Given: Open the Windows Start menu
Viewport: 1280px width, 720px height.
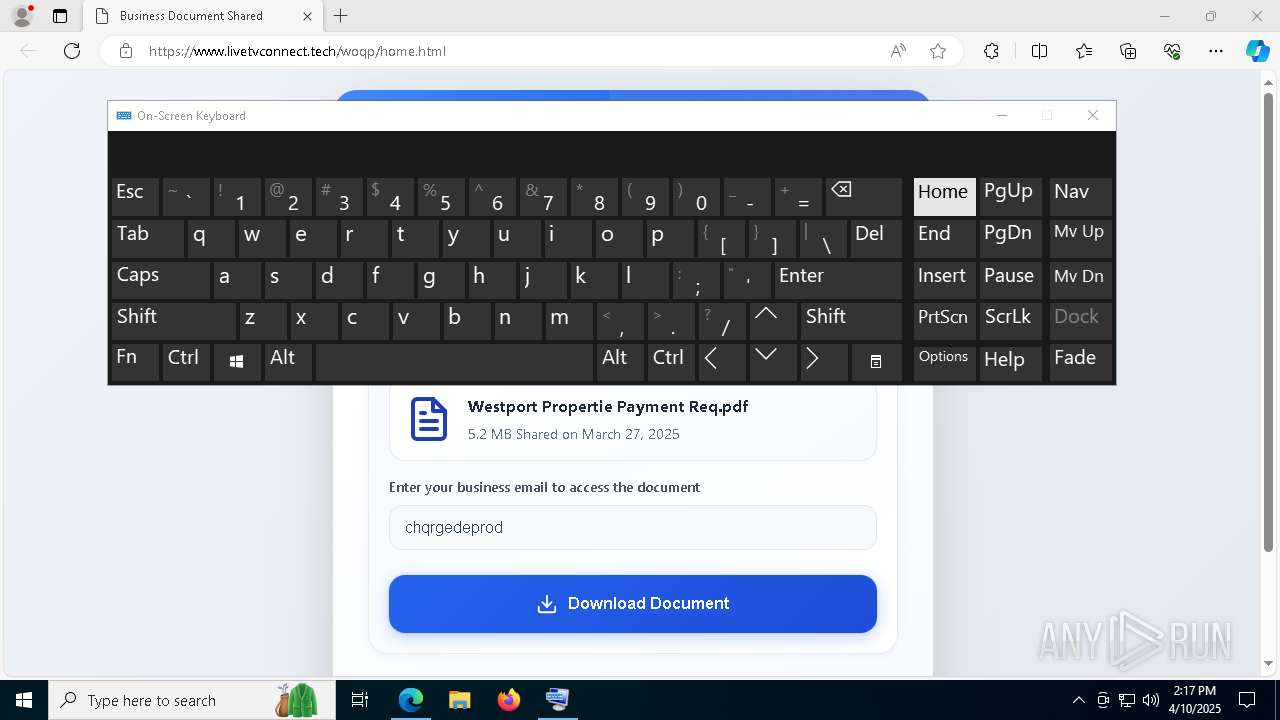Looking at the screenshot, I should (24, 700).
